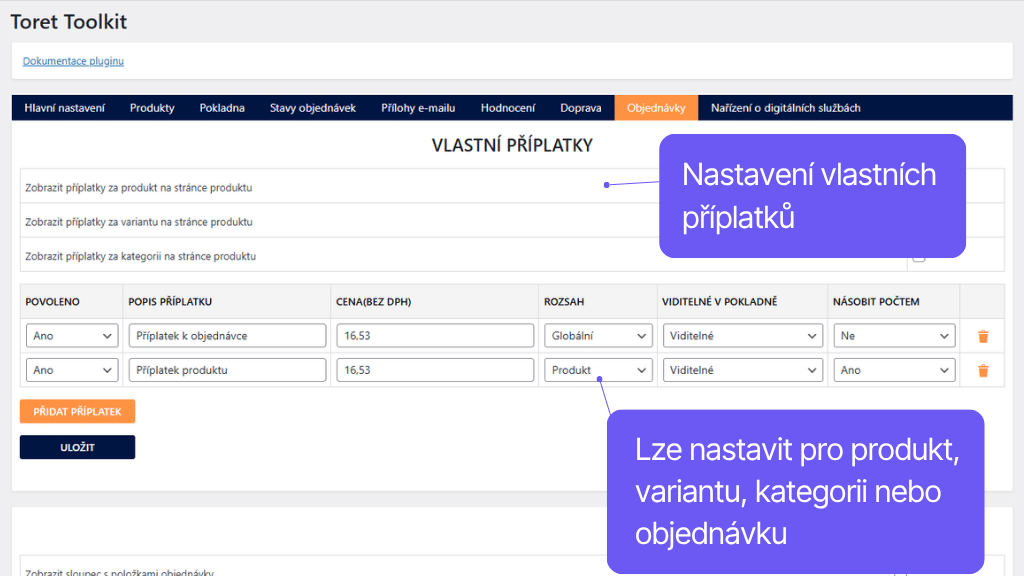Click the PŘIDAT PŘÍPLATEK button

[77, 411]
